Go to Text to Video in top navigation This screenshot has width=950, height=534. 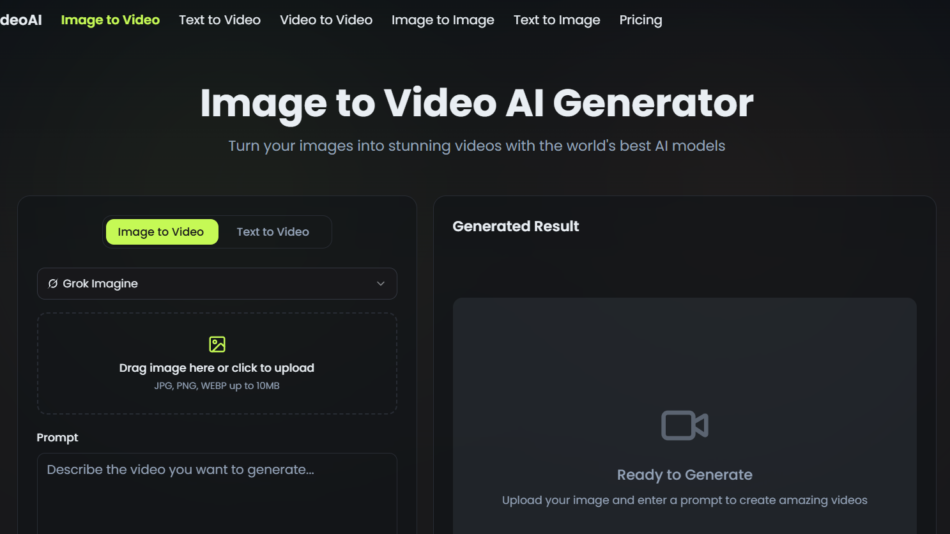tap(220, 20)
